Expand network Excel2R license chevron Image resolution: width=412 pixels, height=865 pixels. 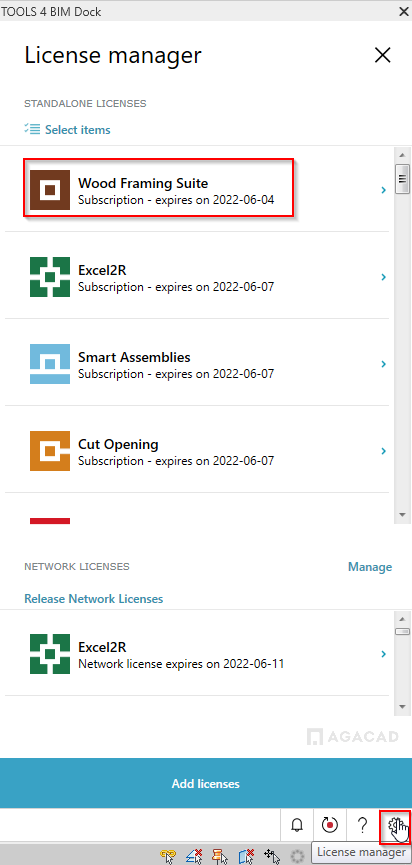pos(383,654)
